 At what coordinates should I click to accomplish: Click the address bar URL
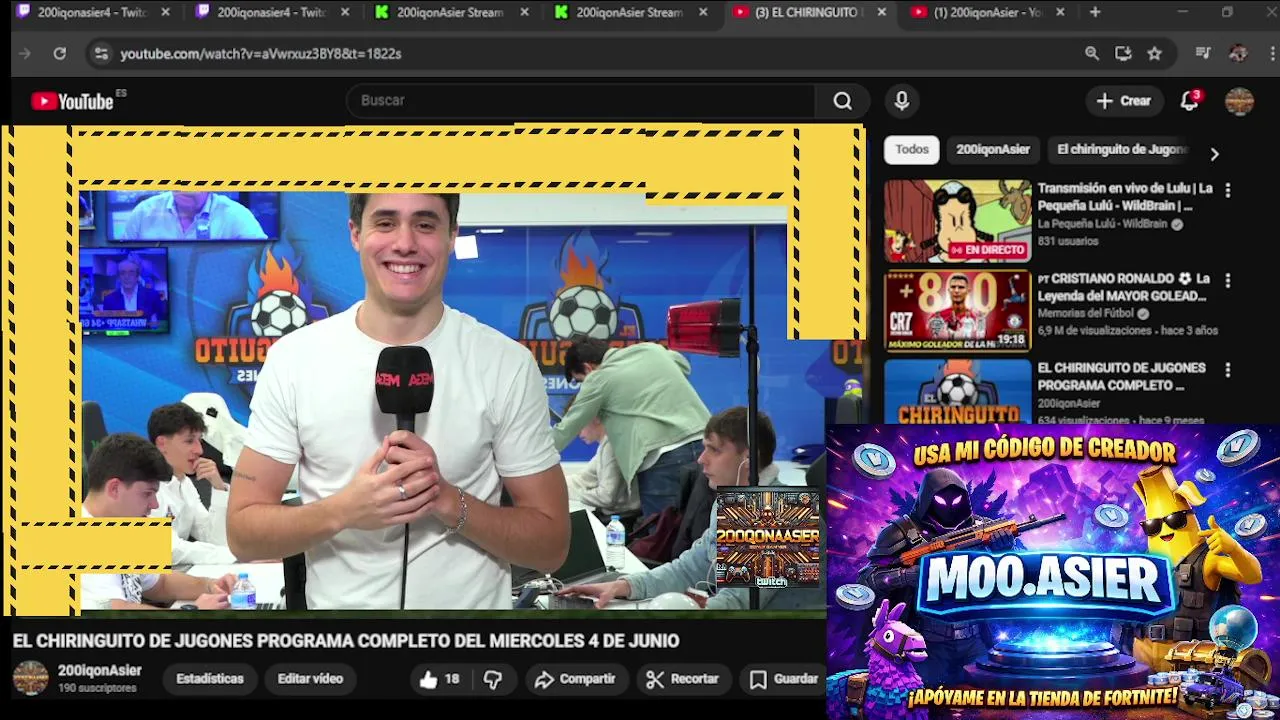(x=261, y=54)
